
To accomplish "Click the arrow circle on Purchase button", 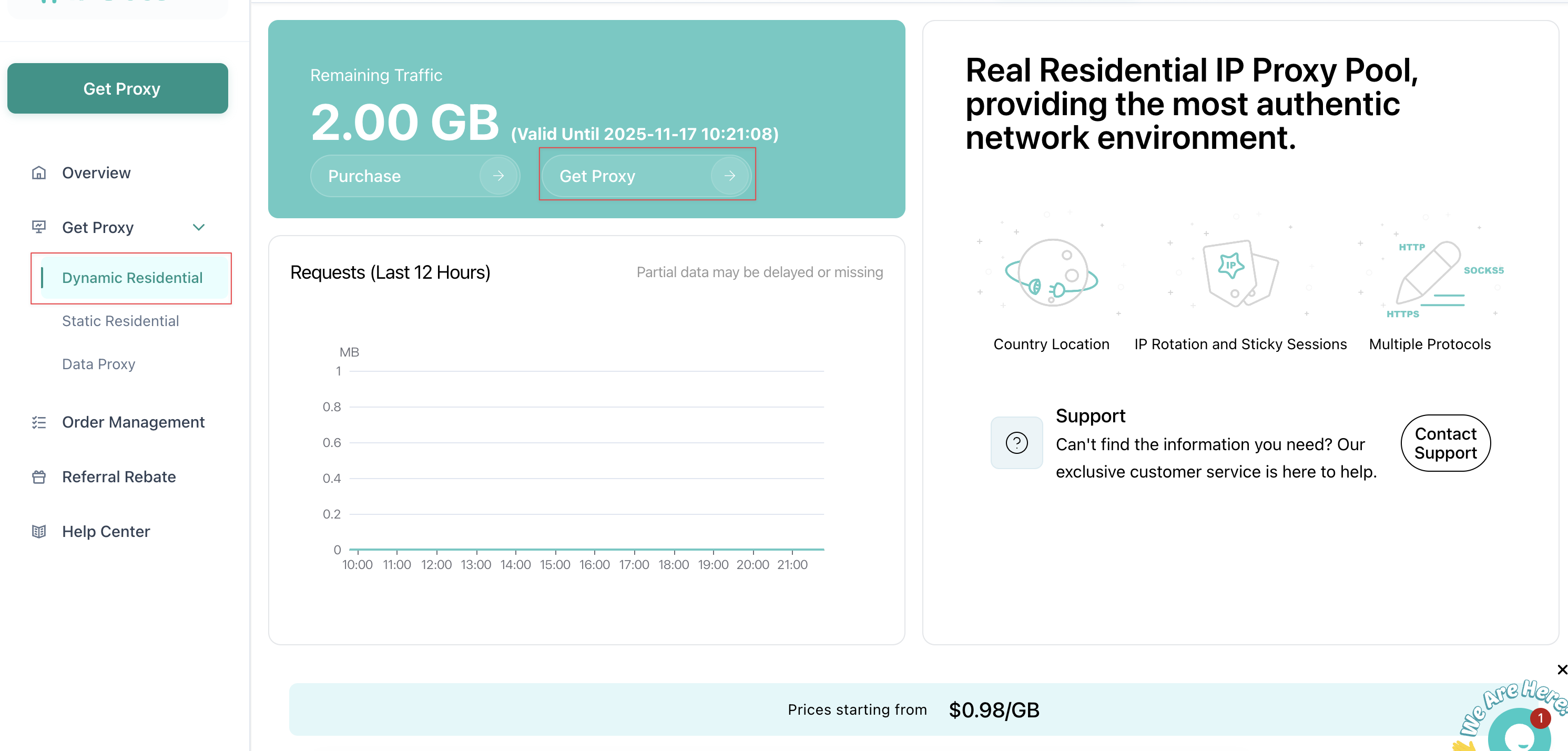I will tap(498, 176).
